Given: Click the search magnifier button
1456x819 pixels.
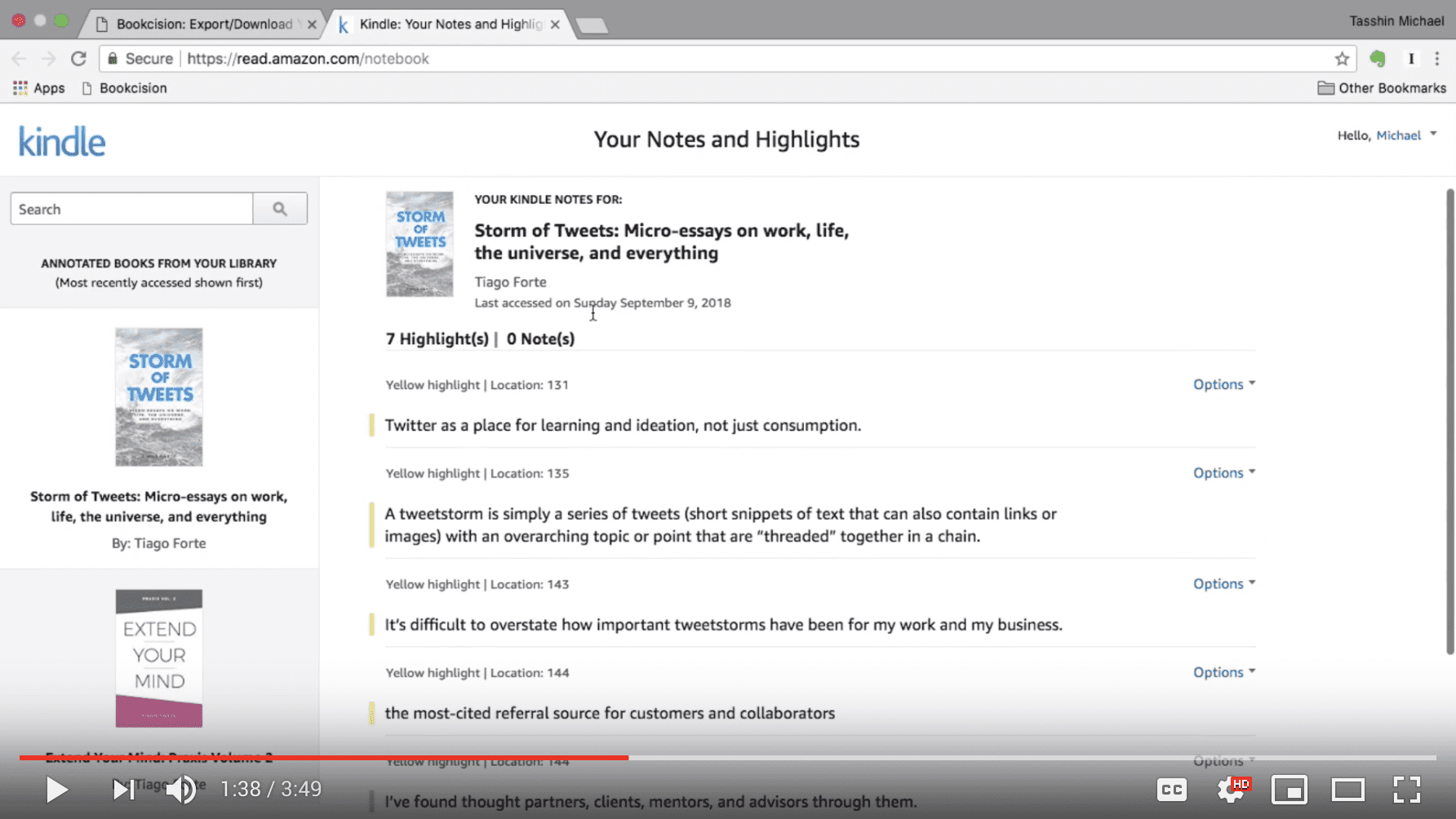Looking at the screenshot, I should [280, 209].
